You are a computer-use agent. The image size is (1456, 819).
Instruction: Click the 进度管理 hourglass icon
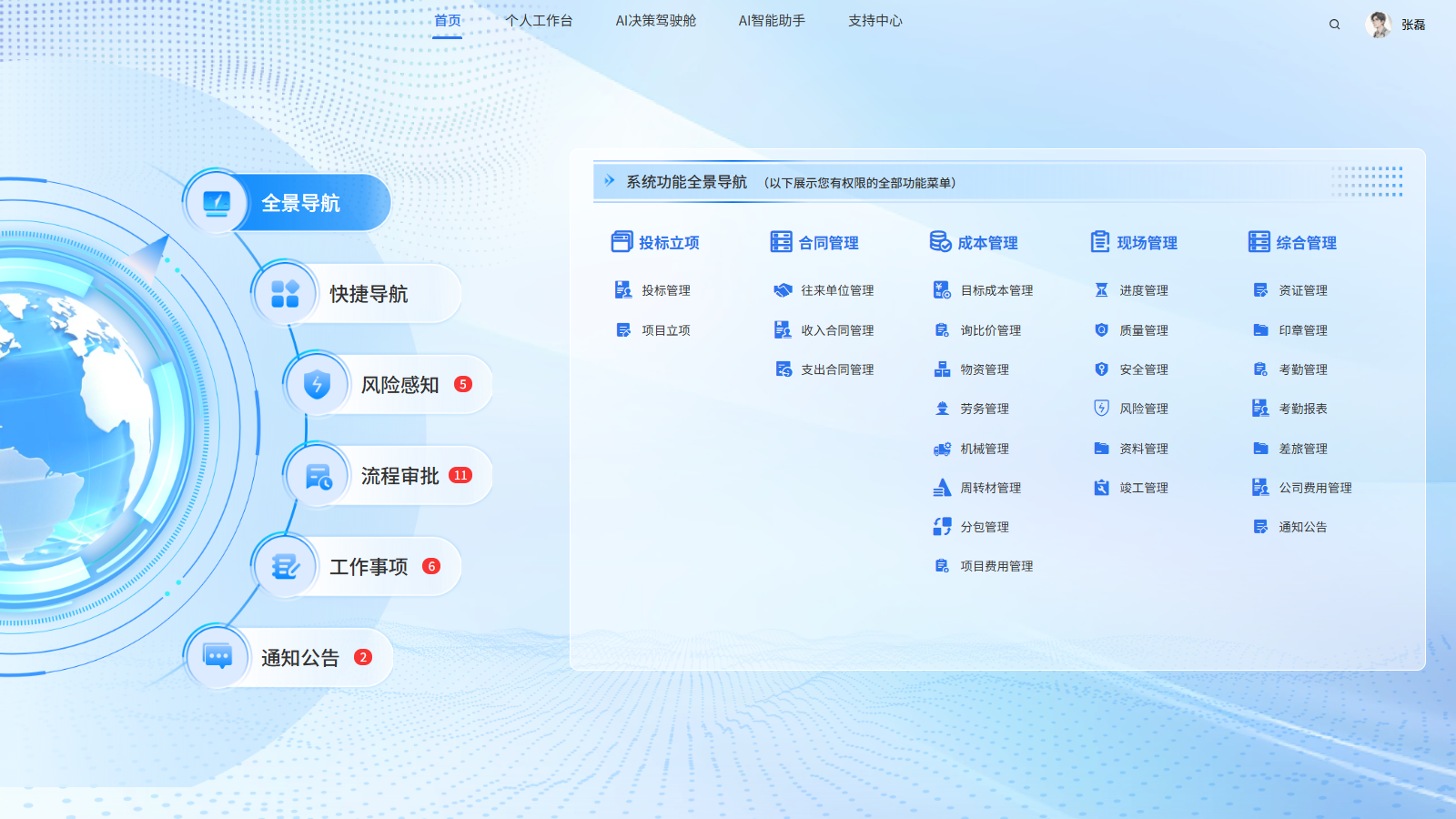[1101, 290]
